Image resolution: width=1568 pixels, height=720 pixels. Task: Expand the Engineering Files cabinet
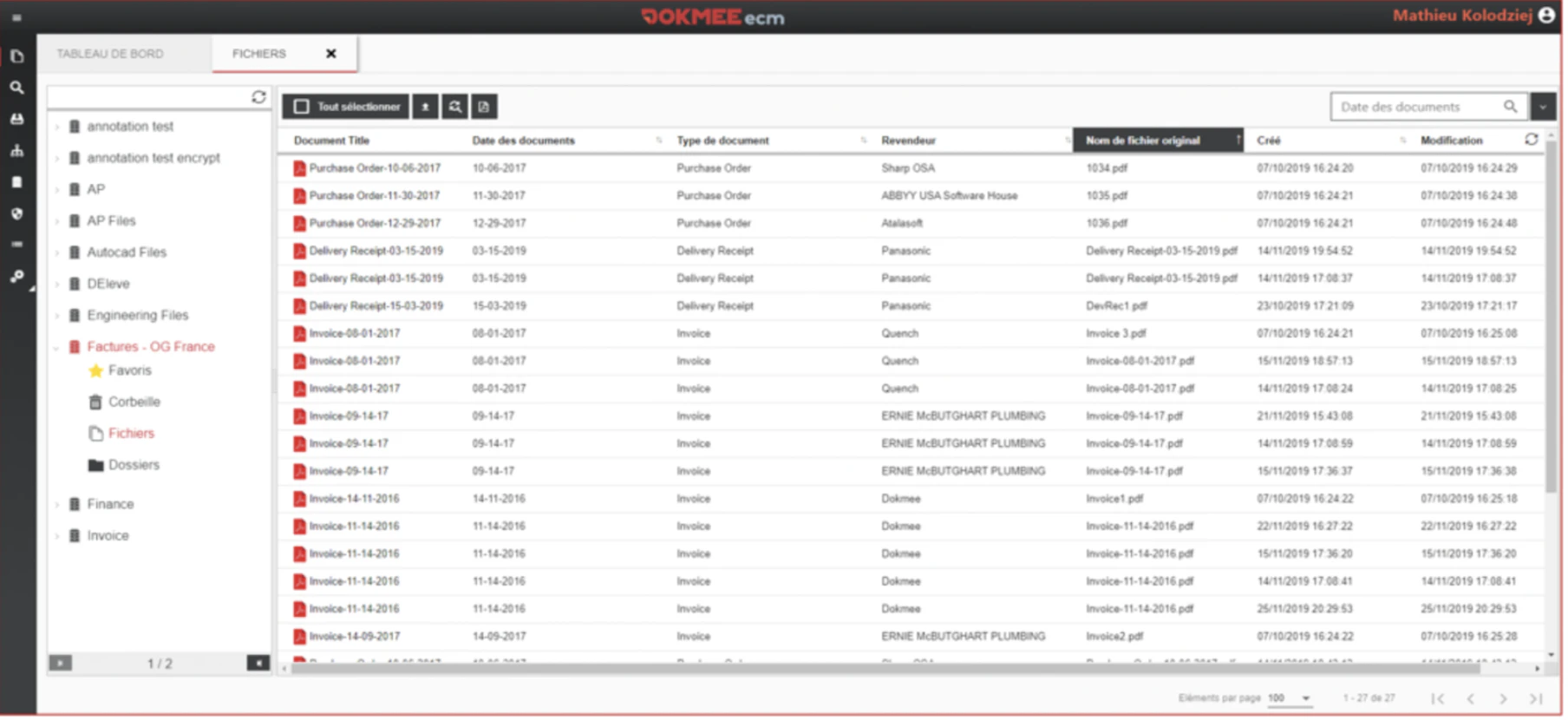[x=57, y=316]
